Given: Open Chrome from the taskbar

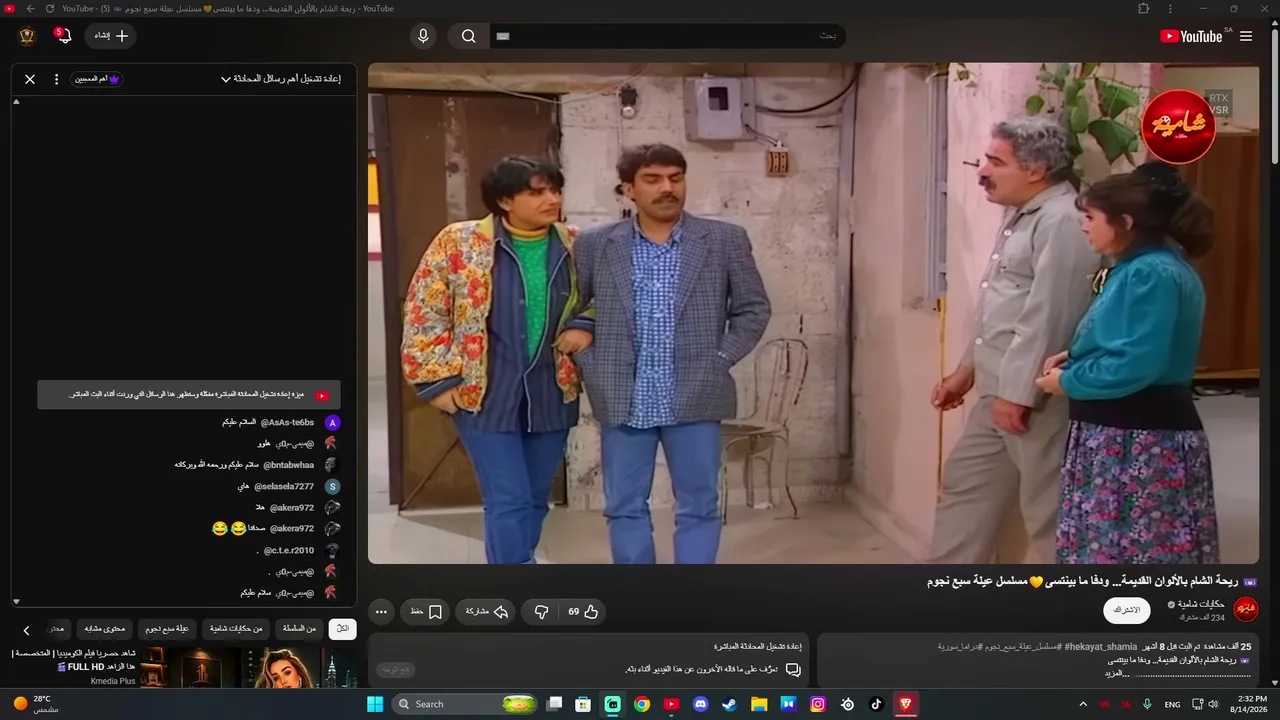Looking at the screenshot, I should pyautogui.click(x=642, y=704).
